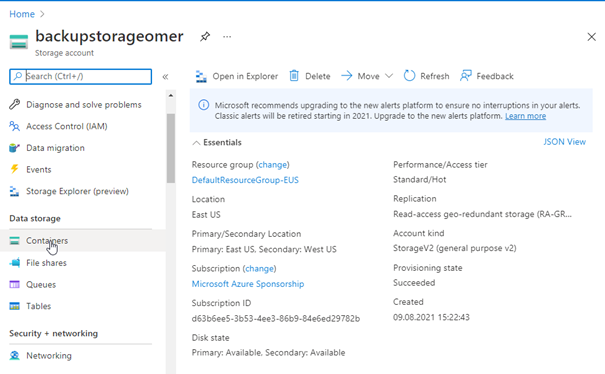
Task: Collapse the sidebar with double chevron
Action: pyautogui.click(x=165, y=77)
